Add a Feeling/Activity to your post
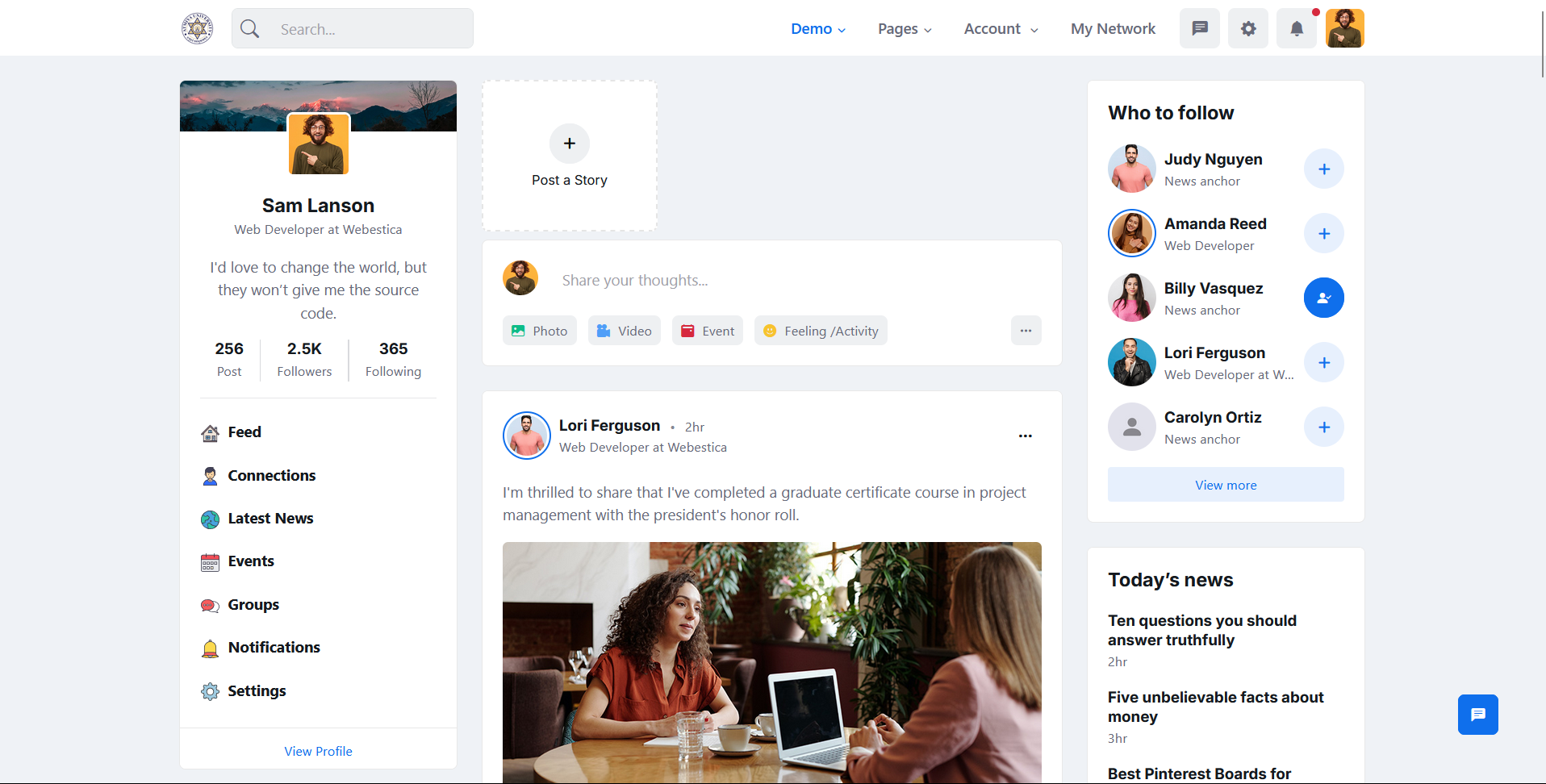 [x=820, y=330]
